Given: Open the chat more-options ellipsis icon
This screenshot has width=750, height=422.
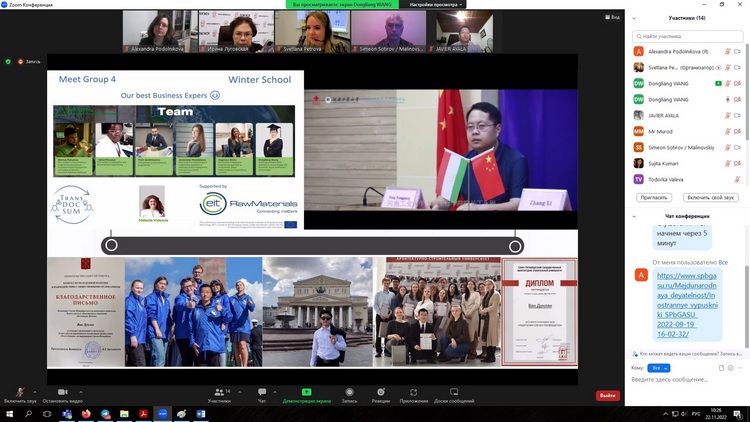Looking at the screenshot, I should pos(739,368).
